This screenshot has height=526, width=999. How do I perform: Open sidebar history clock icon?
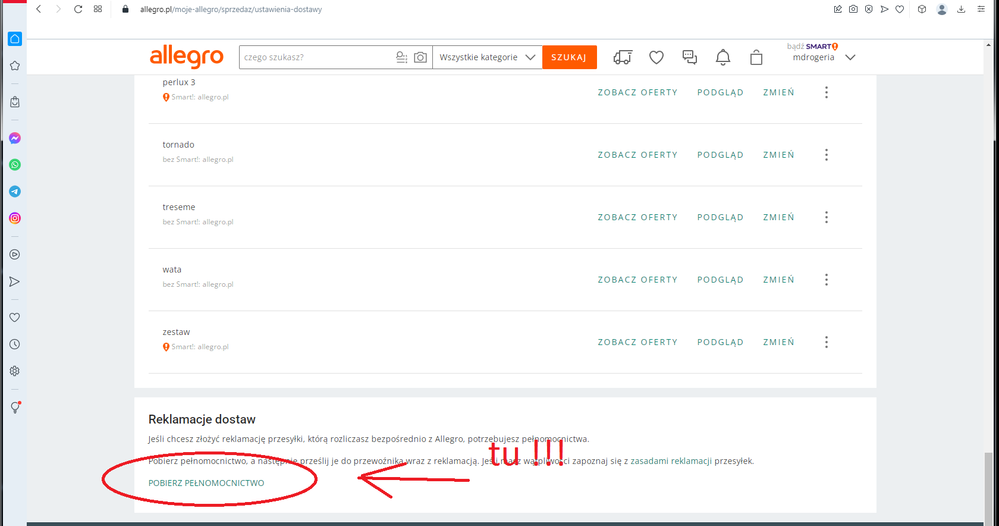(15, 345)
